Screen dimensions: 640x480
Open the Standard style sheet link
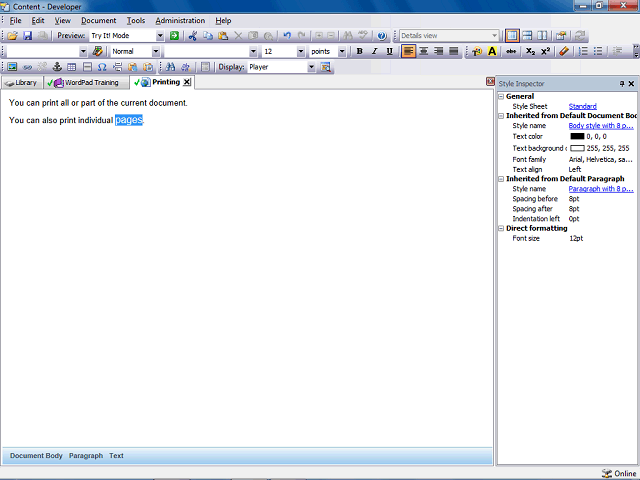582,107
